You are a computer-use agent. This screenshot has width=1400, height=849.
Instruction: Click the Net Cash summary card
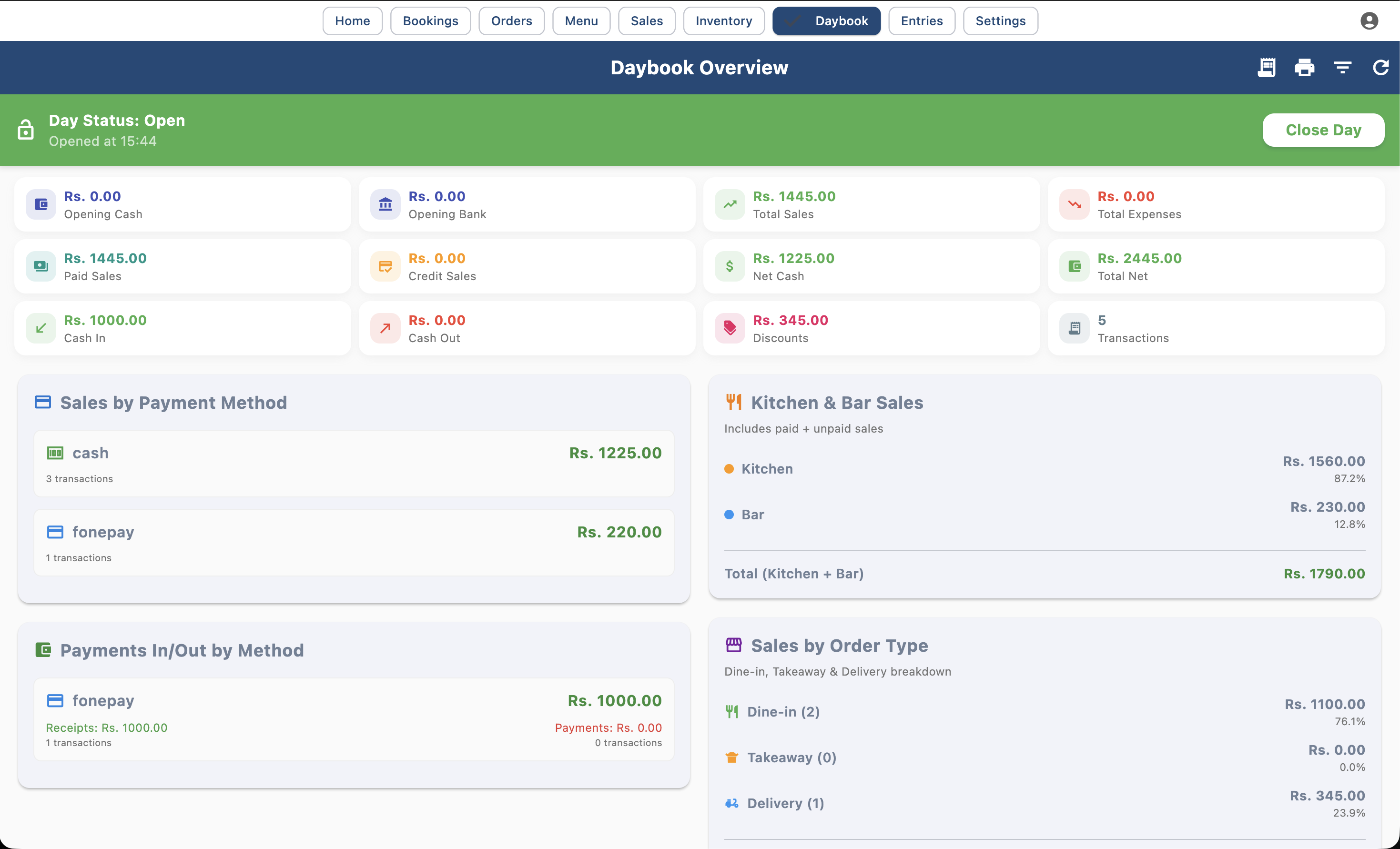pos(872,266)
